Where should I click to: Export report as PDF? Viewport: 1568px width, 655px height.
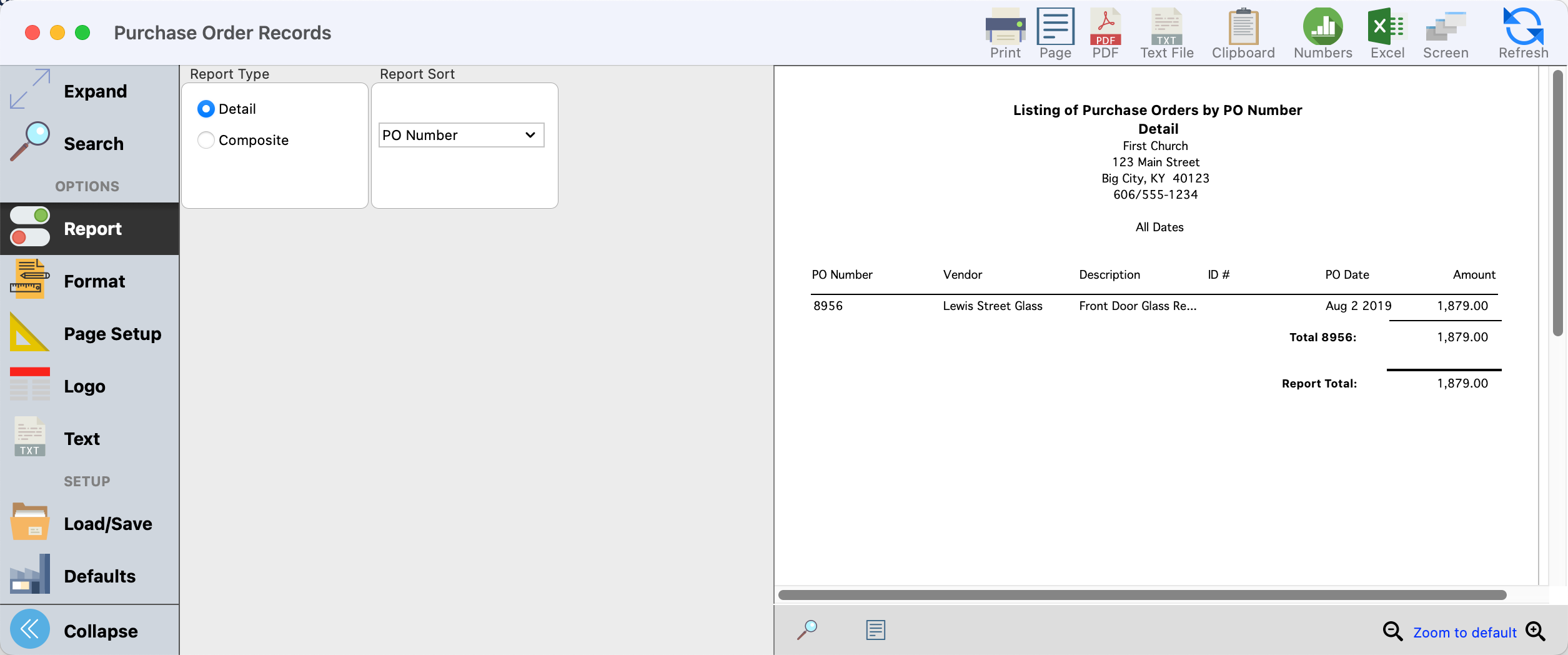coord(1105,33)
